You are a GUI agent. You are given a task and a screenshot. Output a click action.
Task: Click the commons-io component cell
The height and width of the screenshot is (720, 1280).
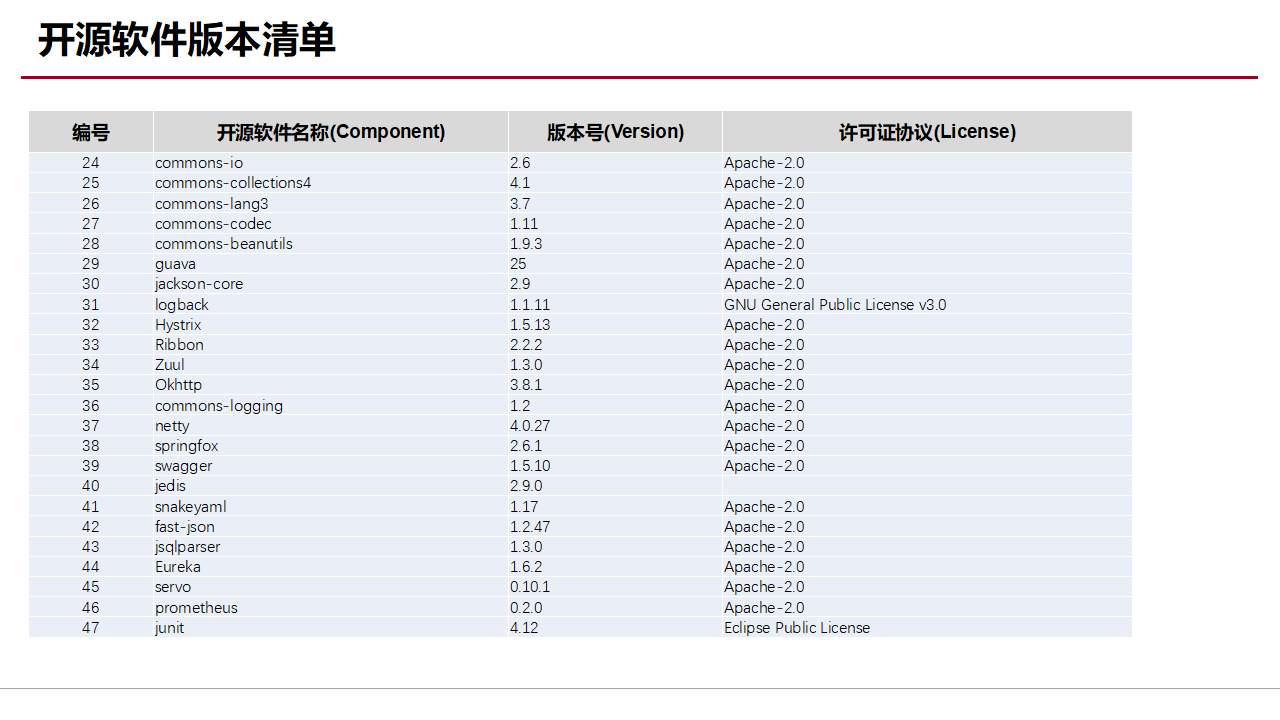coord(331,163)
